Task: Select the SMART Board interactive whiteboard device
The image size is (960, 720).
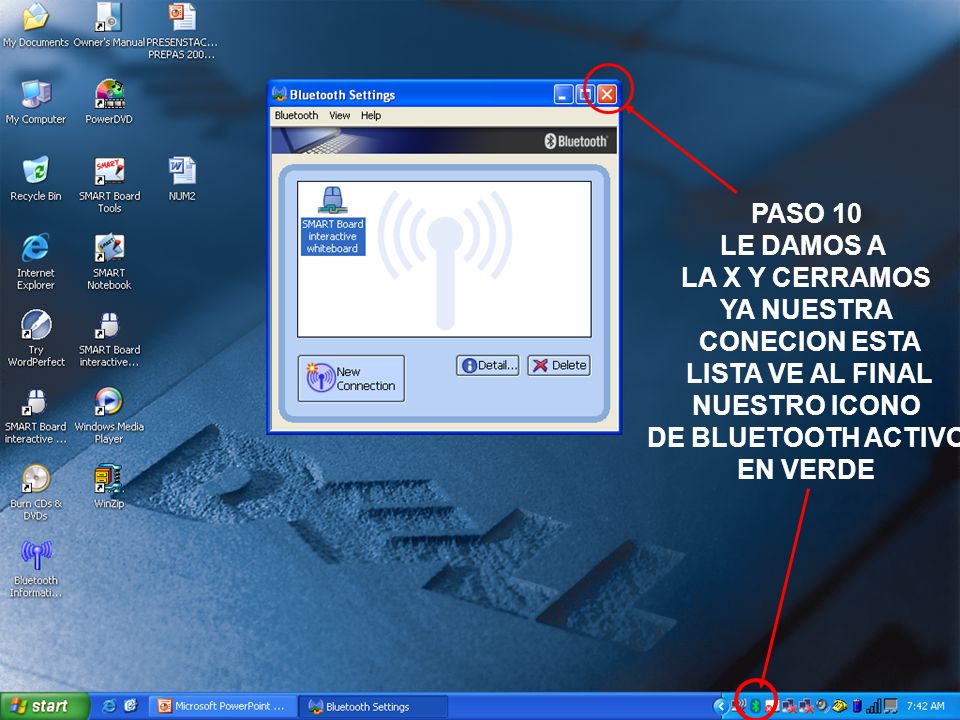Action: pyautogui.click(x=332, y=220)
